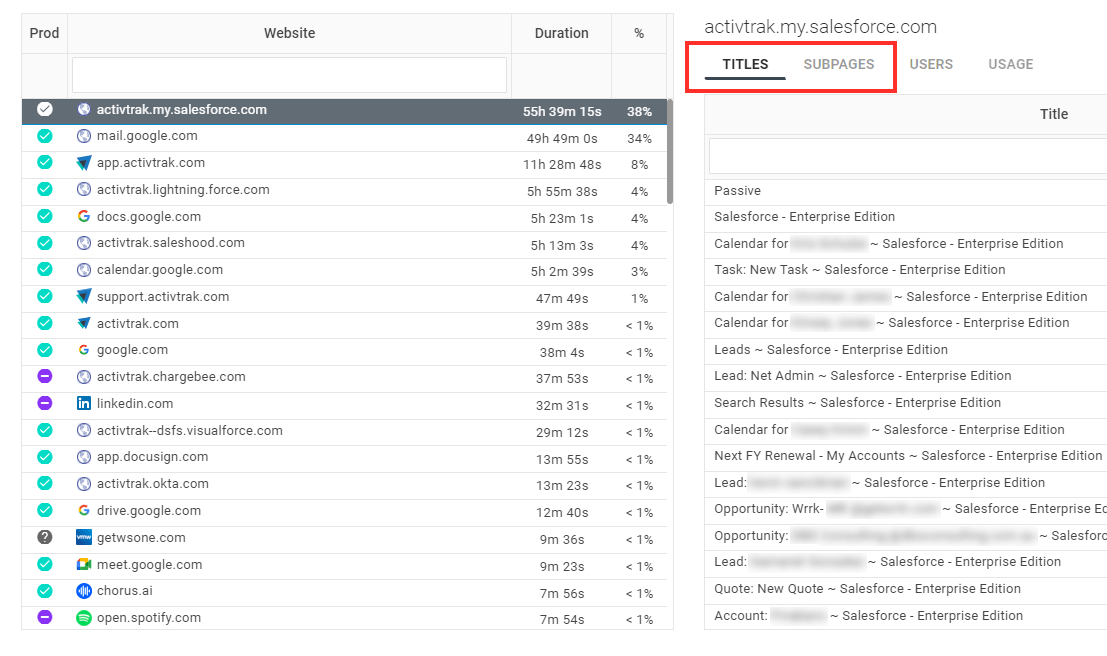Click the globe icon for activtrak--dsfs.visualforce.com
The width and height of the screenshot is (1107, 656).
coord(84,430)
